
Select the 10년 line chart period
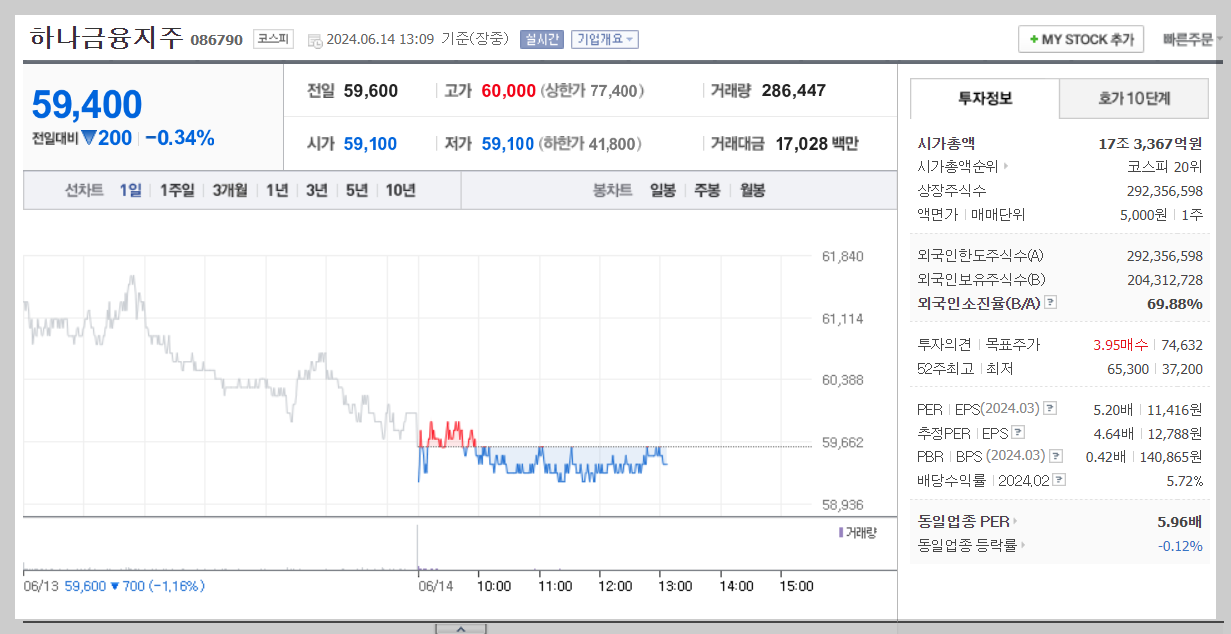[x=400, y=190]
